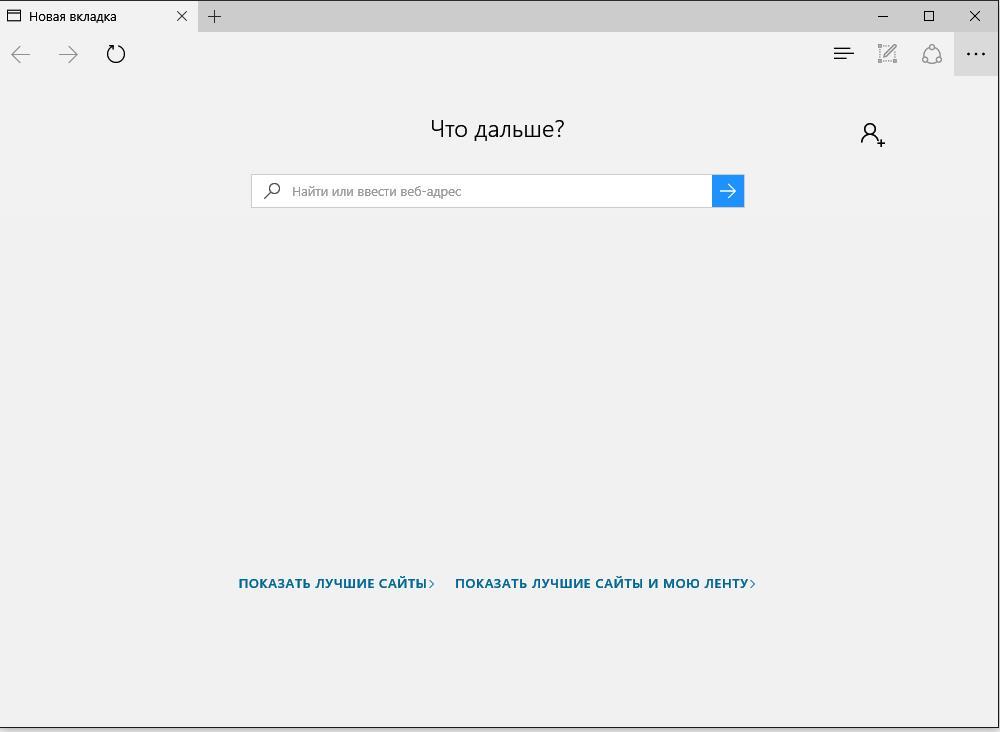Image resolution: width=1000 pixels, height=732 pixels.
Task: Open a new tab with the plus button
Action: 214,16
